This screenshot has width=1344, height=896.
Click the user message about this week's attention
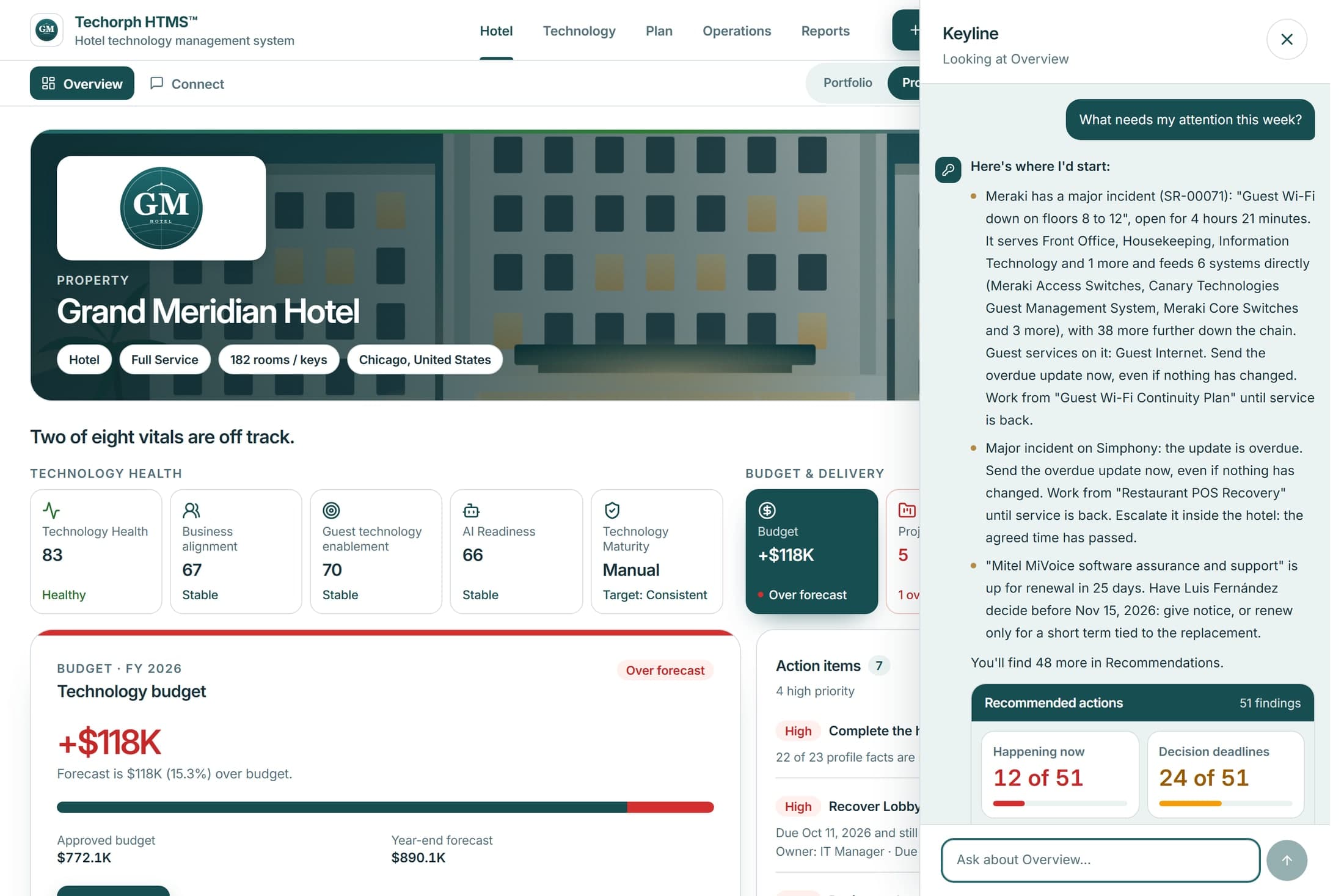1190,120
